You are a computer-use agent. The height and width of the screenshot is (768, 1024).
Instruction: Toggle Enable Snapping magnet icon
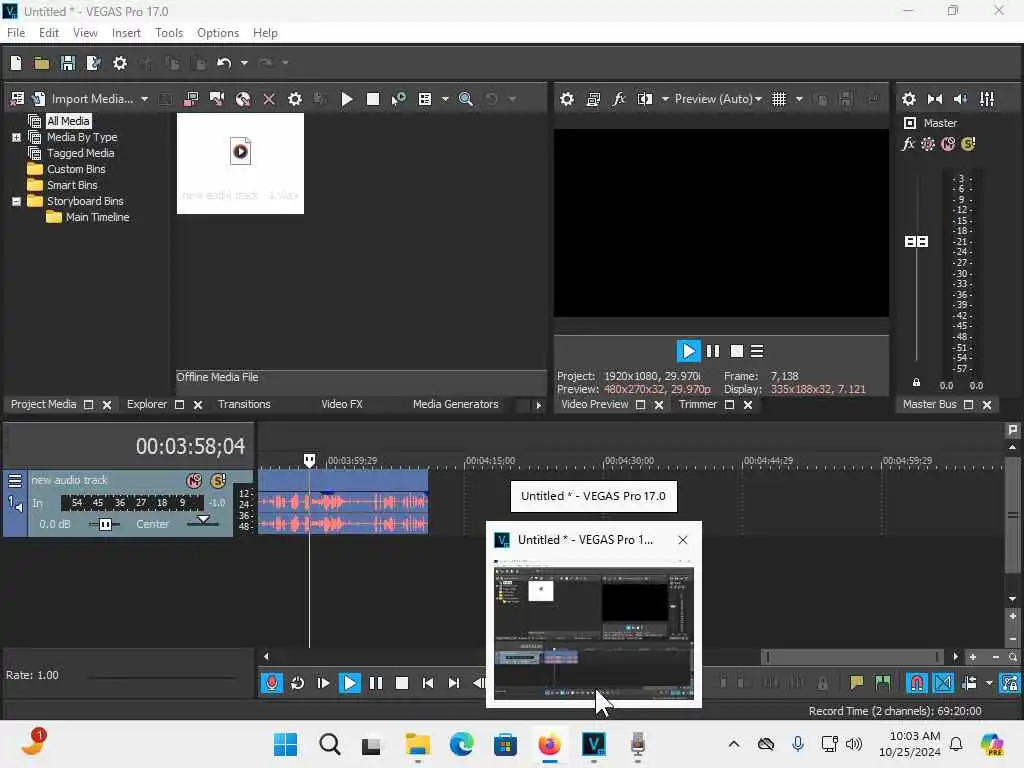(917, 683)
